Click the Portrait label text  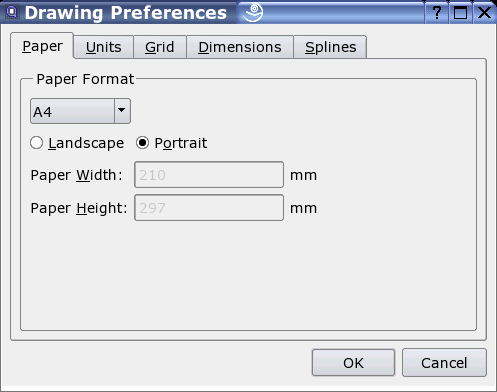click(x=181, y=143)
